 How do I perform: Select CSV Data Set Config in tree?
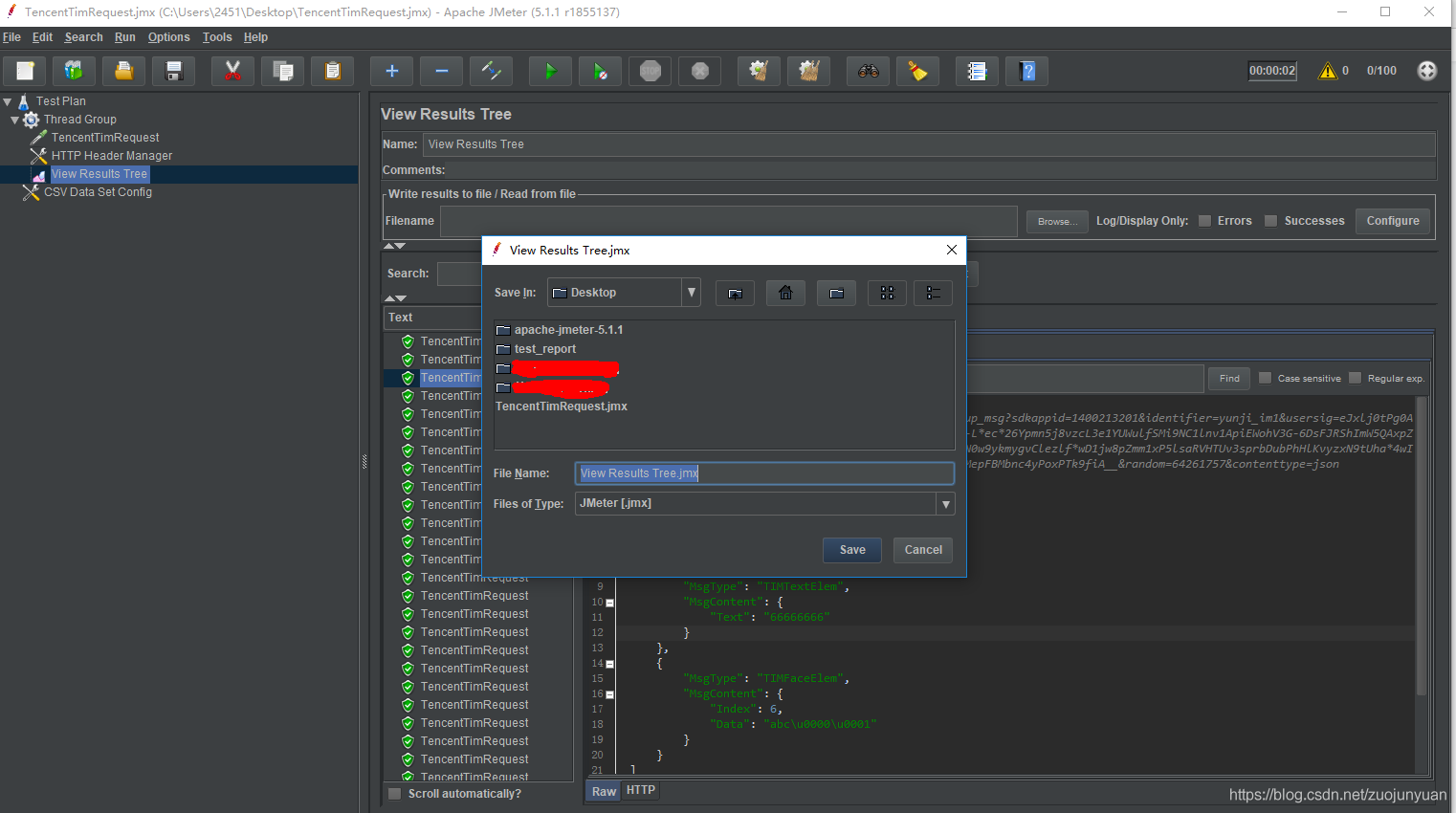[98, 192]
